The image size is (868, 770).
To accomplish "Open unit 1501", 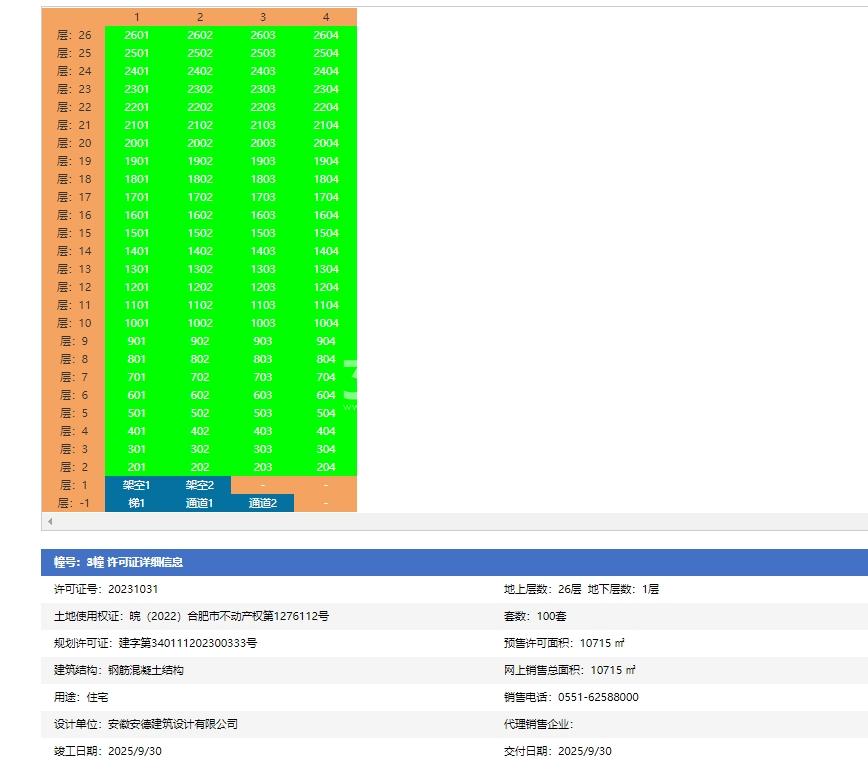I will click(x=136, y=233).
